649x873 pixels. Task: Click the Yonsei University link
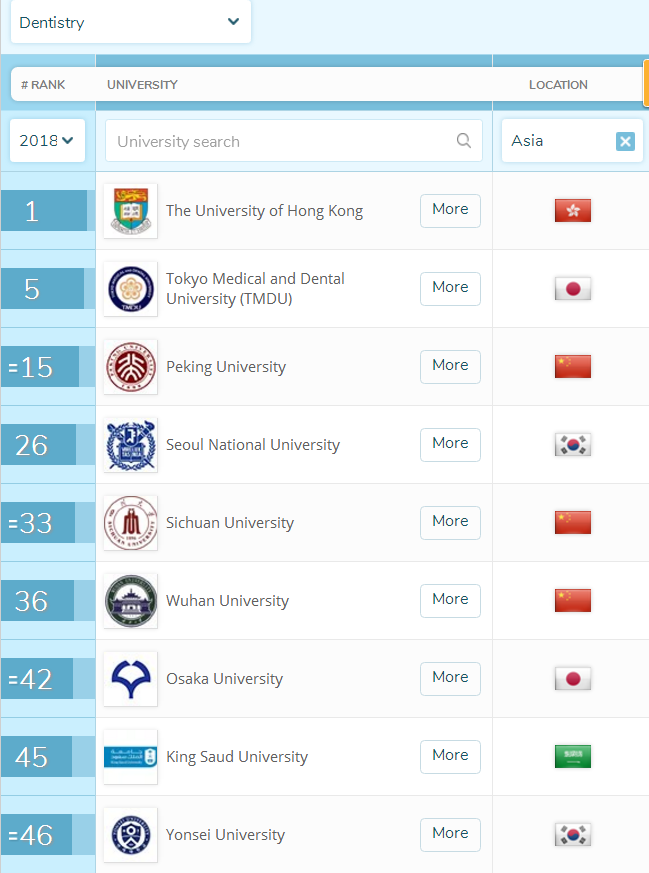tap(225, 835)
